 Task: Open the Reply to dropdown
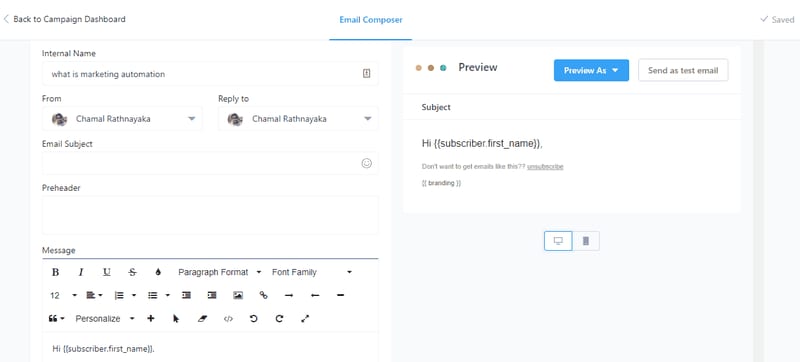(x=298, y=119)
